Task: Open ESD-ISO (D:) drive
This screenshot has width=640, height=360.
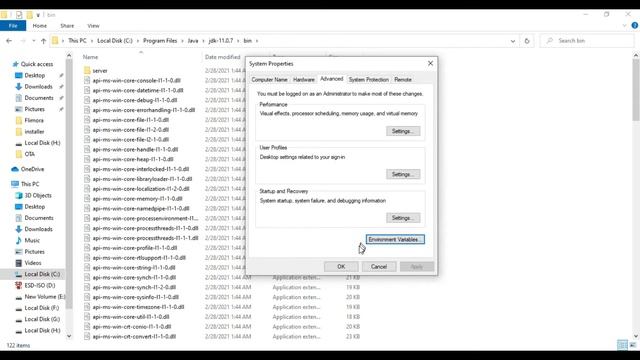Action: [40, 285]
